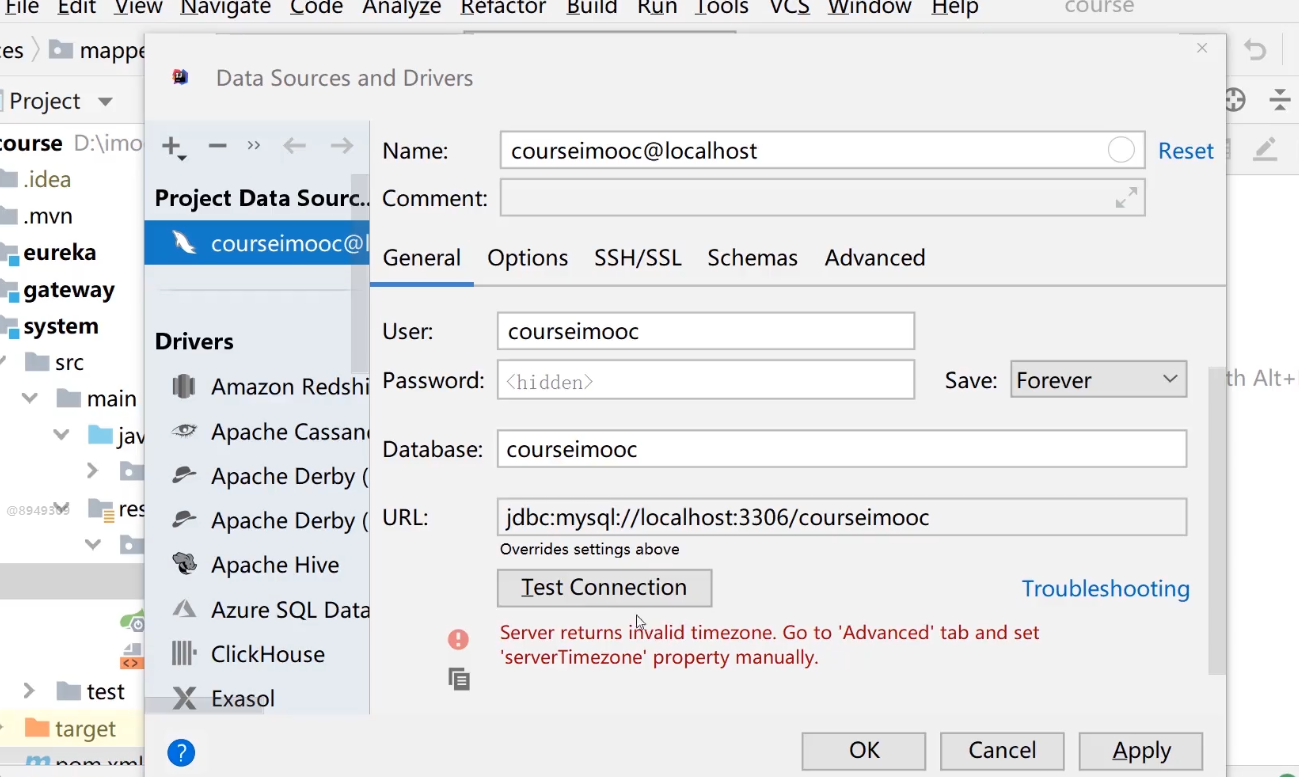Click the OK button
This screenshot has width=1299, height=777.
coord(864,751)
